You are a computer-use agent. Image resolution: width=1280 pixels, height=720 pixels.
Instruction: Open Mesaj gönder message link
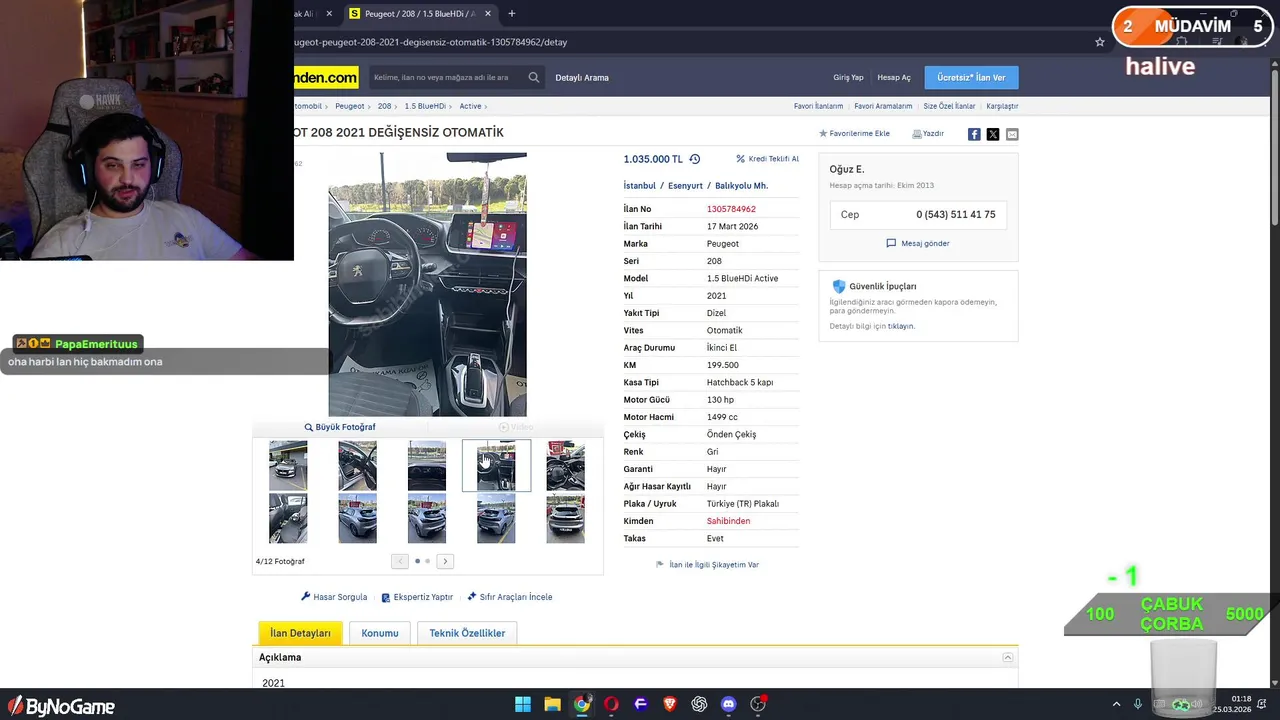918,243
